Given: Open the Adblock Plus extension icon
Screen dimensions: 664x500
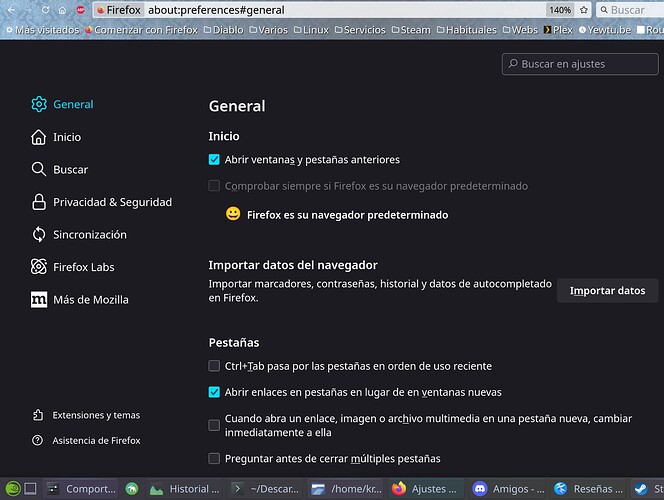Looking at the screenshot, I should [80, 10].
